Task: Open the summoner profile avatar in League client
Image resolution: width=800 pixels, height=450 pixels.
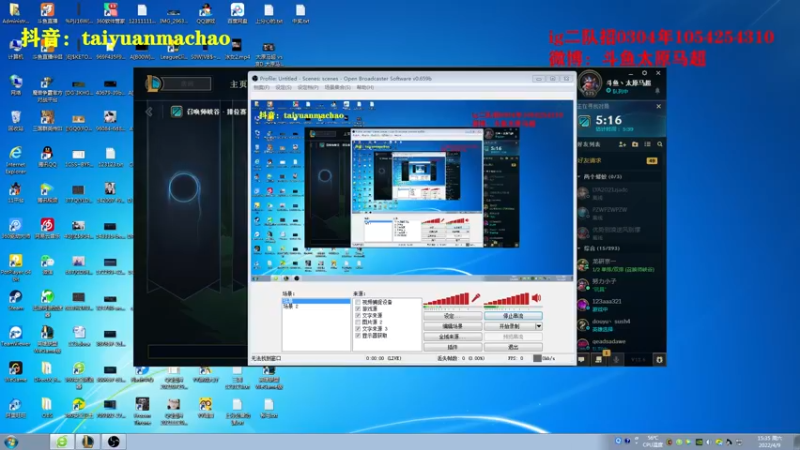Action: 590,83
